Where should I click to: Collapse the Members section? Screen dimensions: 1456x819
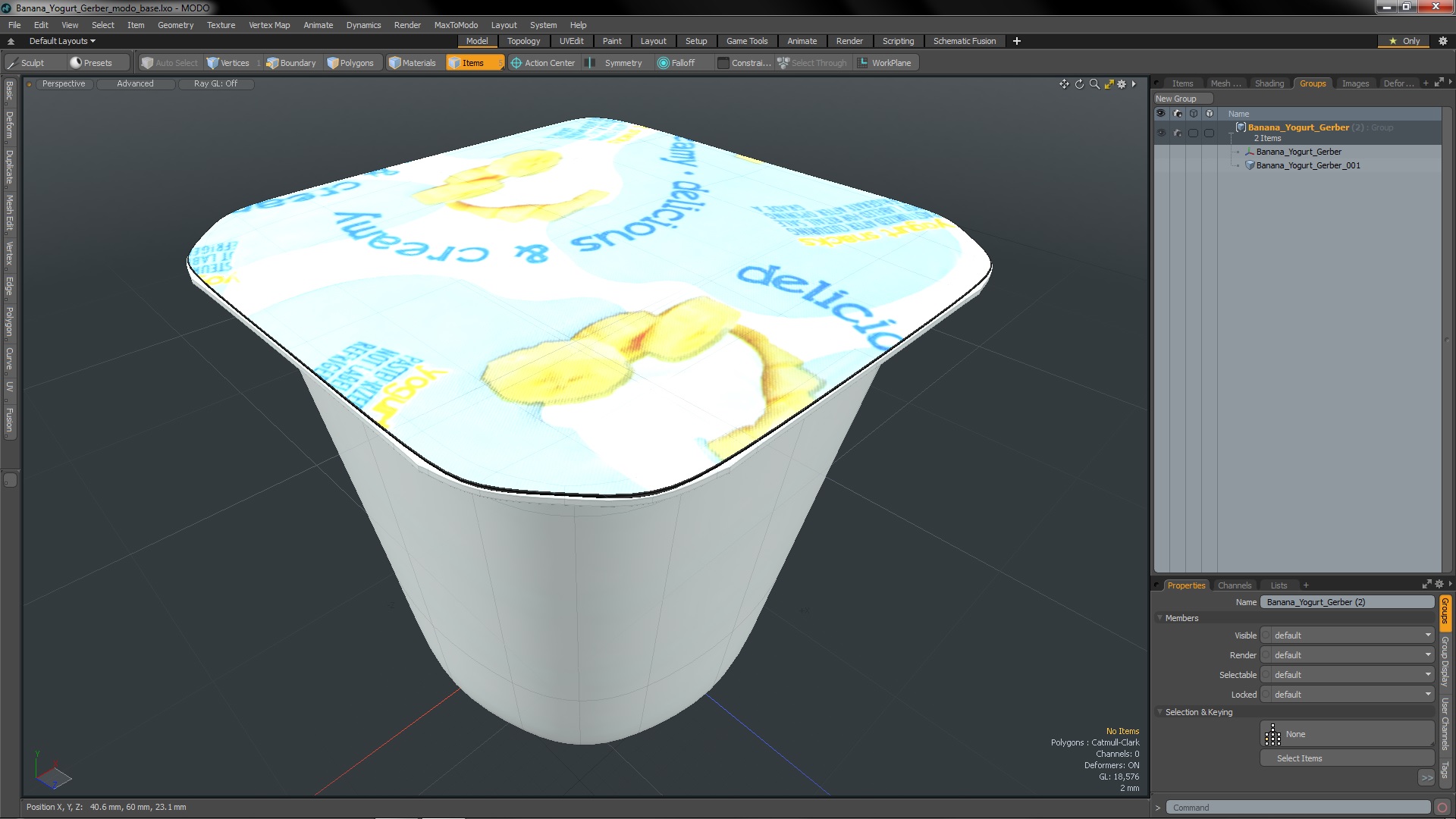1160,618
